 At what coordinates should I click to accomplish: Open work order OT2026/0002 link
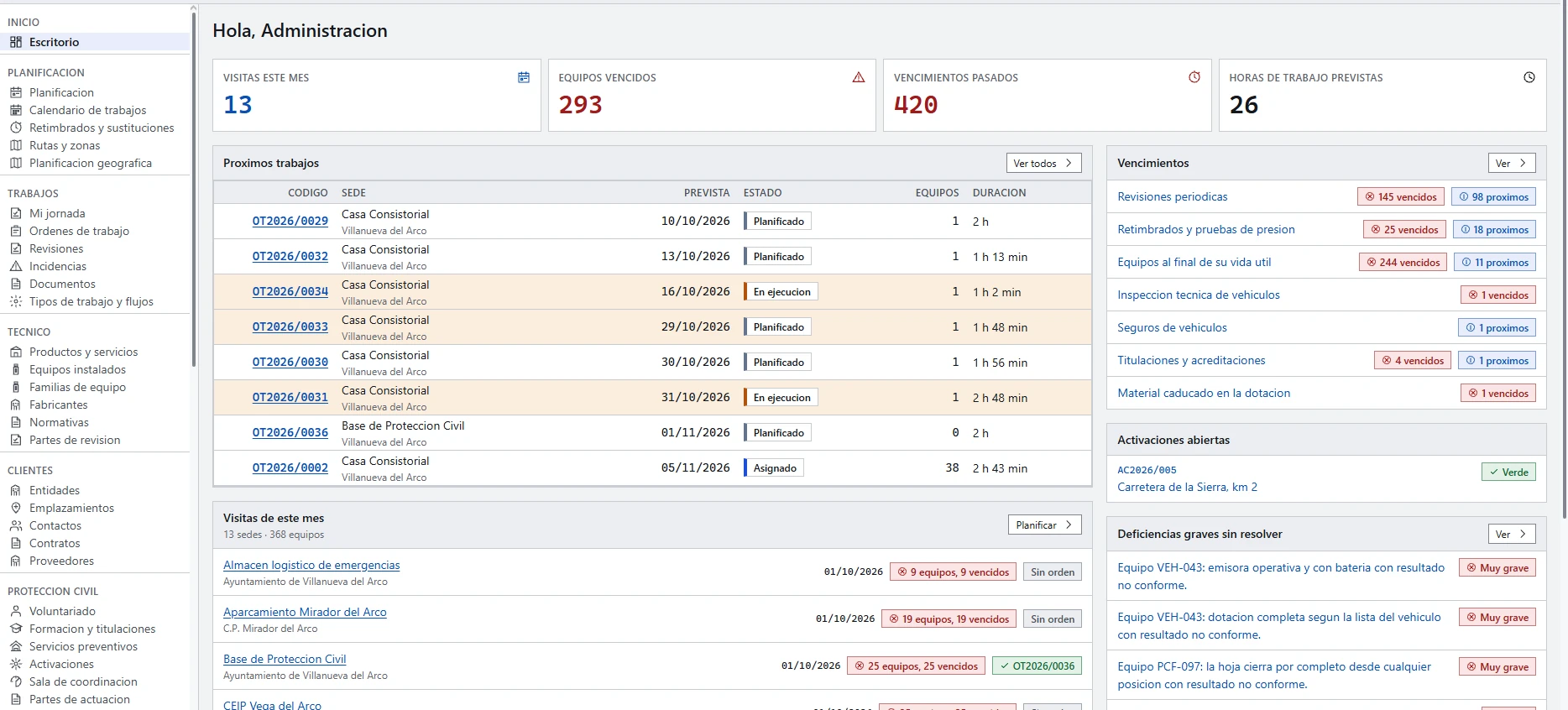point(290,468)
